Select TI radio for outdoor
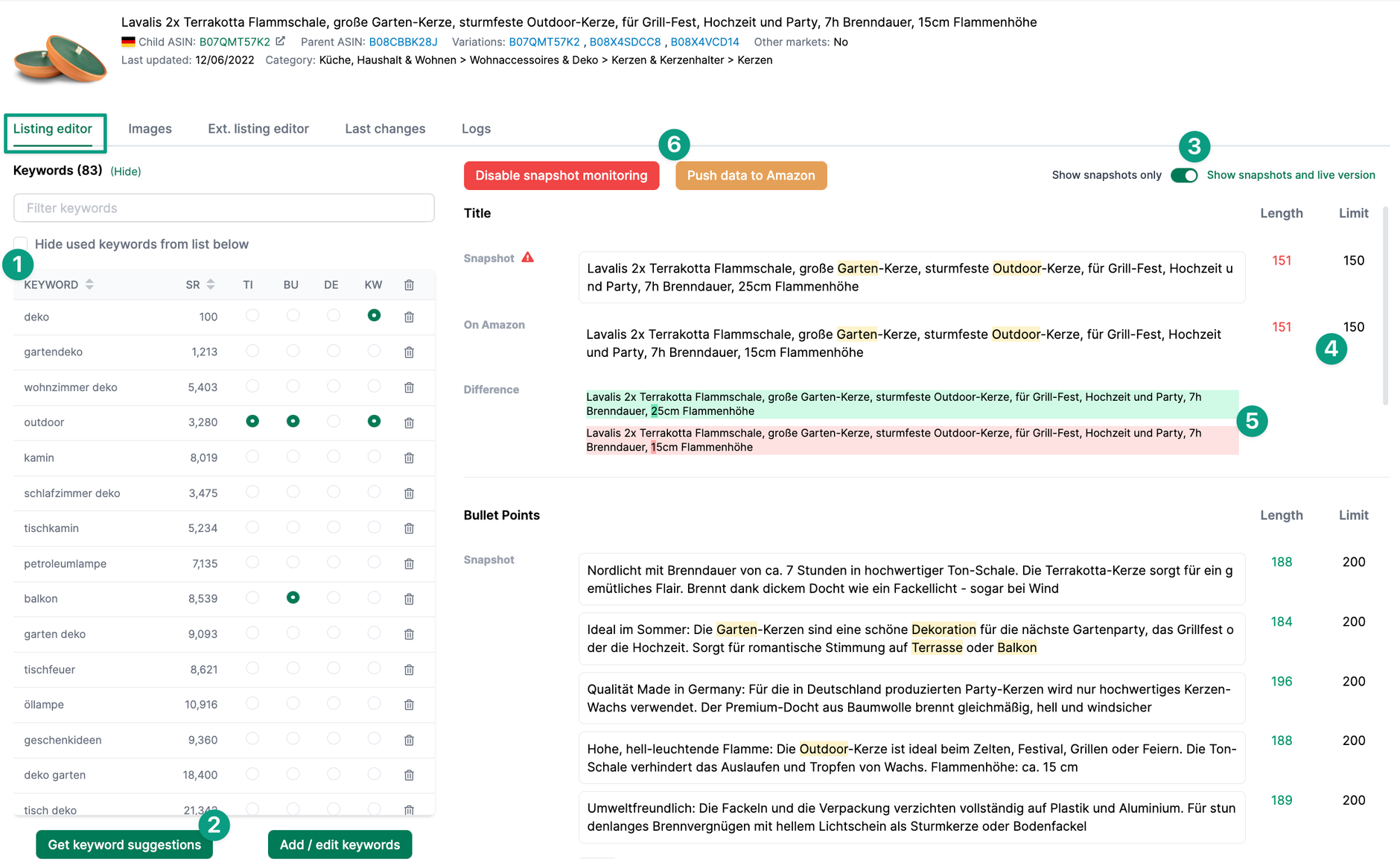1400x868 pixels. (252, 422)
